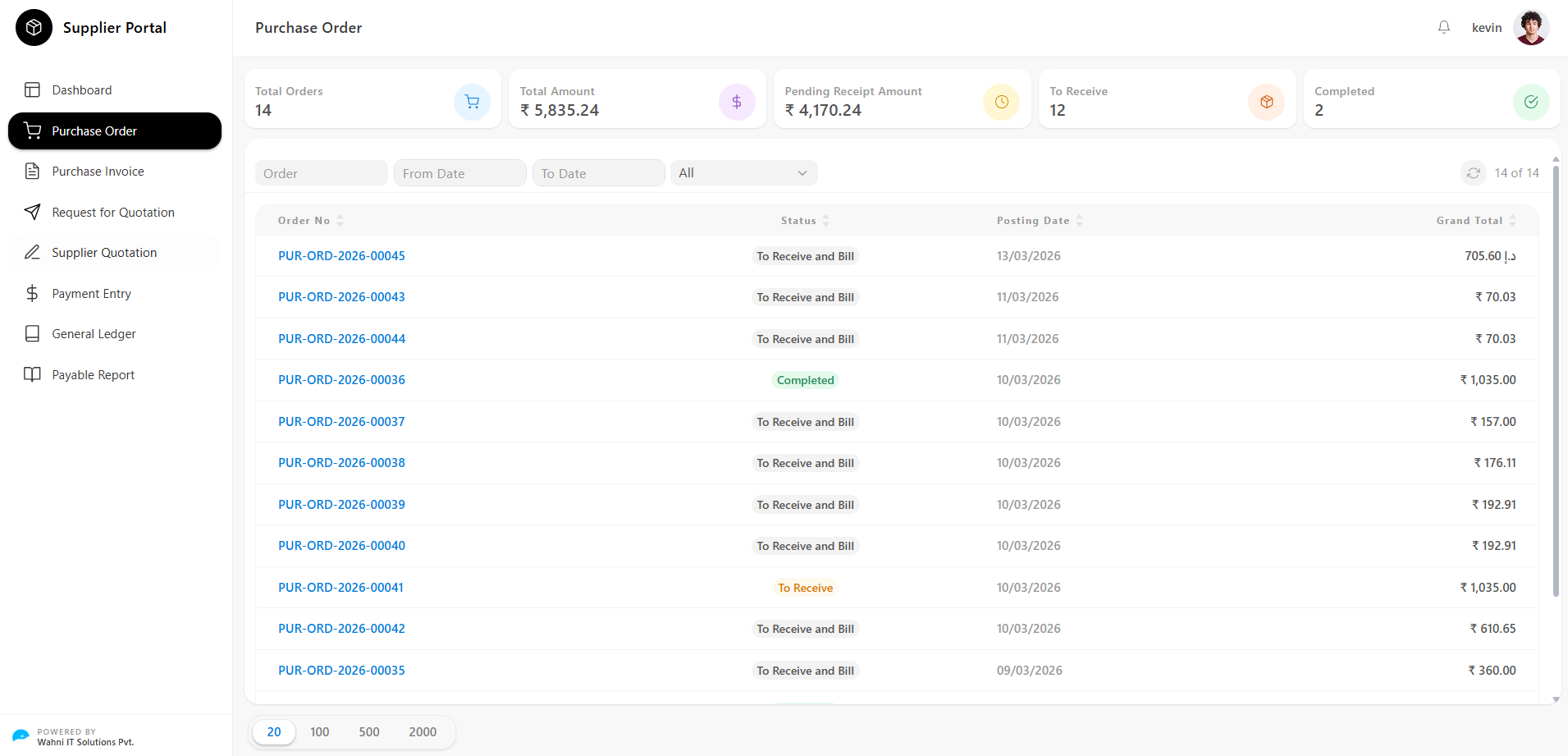This screenshot has width=1568, height=756.
Task: Click the Supplier Quotation pencil icon
Action: point(32,253)
